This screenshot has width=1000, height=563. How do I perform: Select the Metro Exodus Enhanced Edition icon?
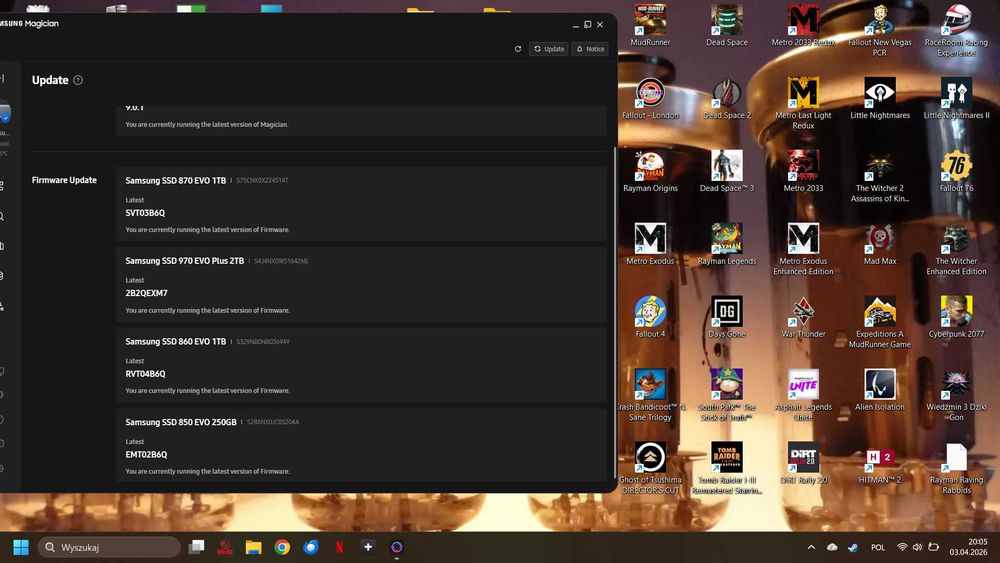pyautogui.click(x=803, y=249)
